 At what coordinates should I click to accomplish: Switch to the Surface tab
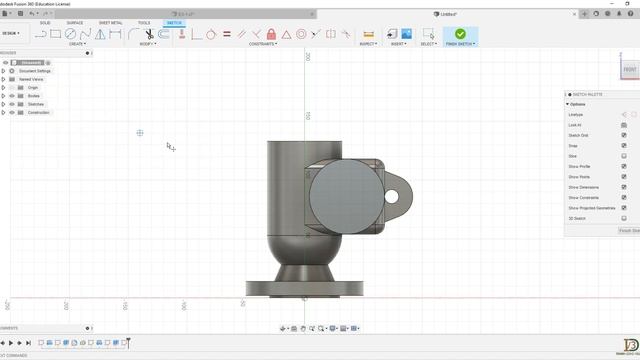[x=75, y=23]
